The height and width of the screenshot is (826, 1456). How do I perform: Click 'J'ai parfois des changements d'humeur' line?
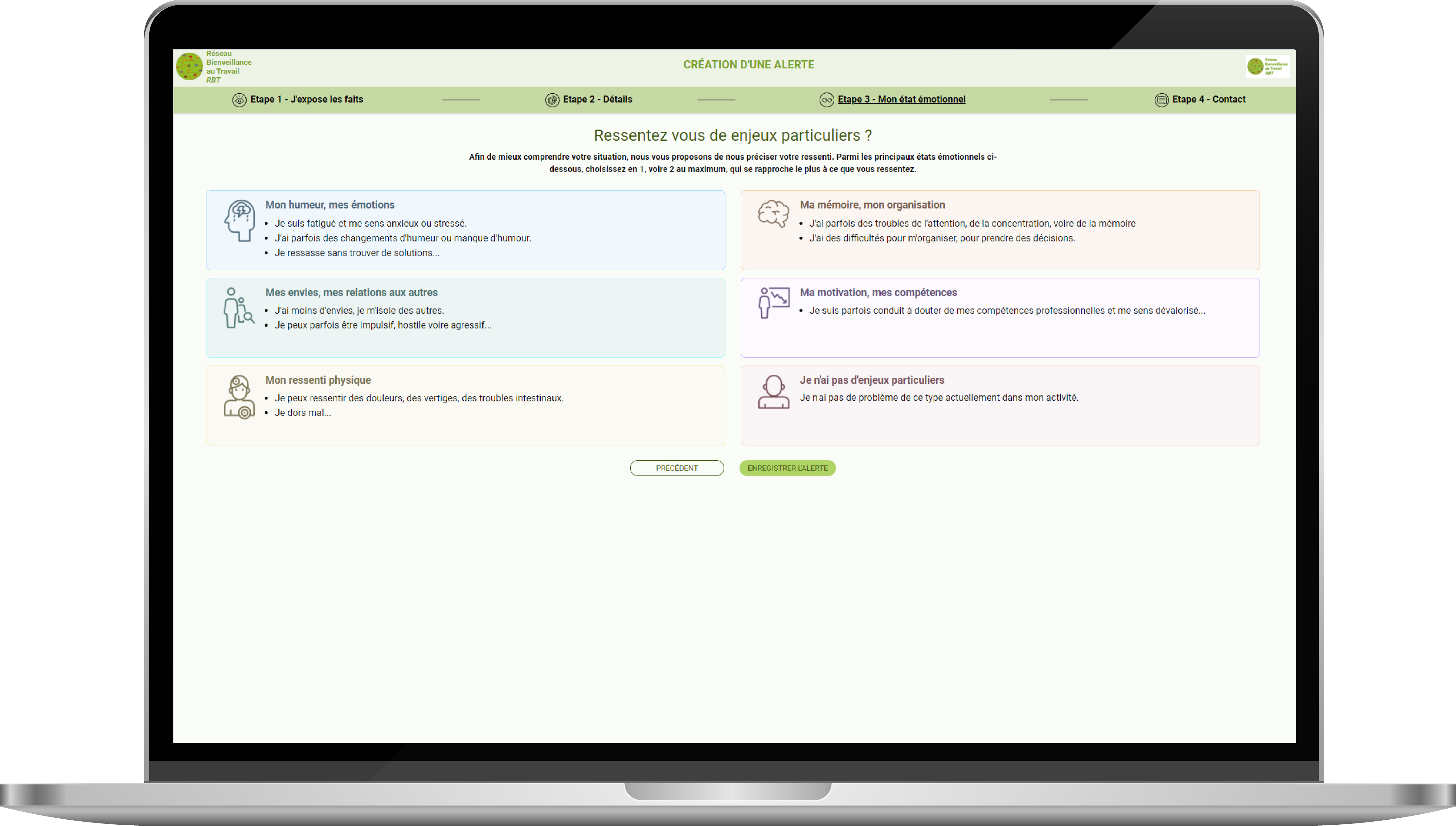pos(403,238)
